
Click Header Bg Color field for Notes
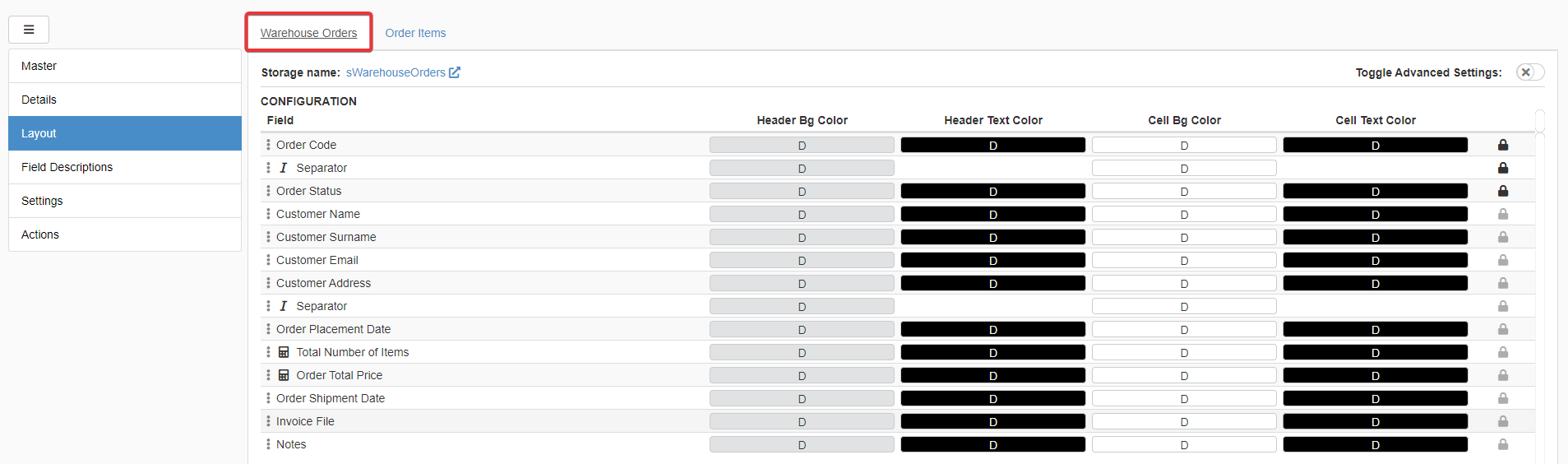pyautogui.click(x=802, y=444)
